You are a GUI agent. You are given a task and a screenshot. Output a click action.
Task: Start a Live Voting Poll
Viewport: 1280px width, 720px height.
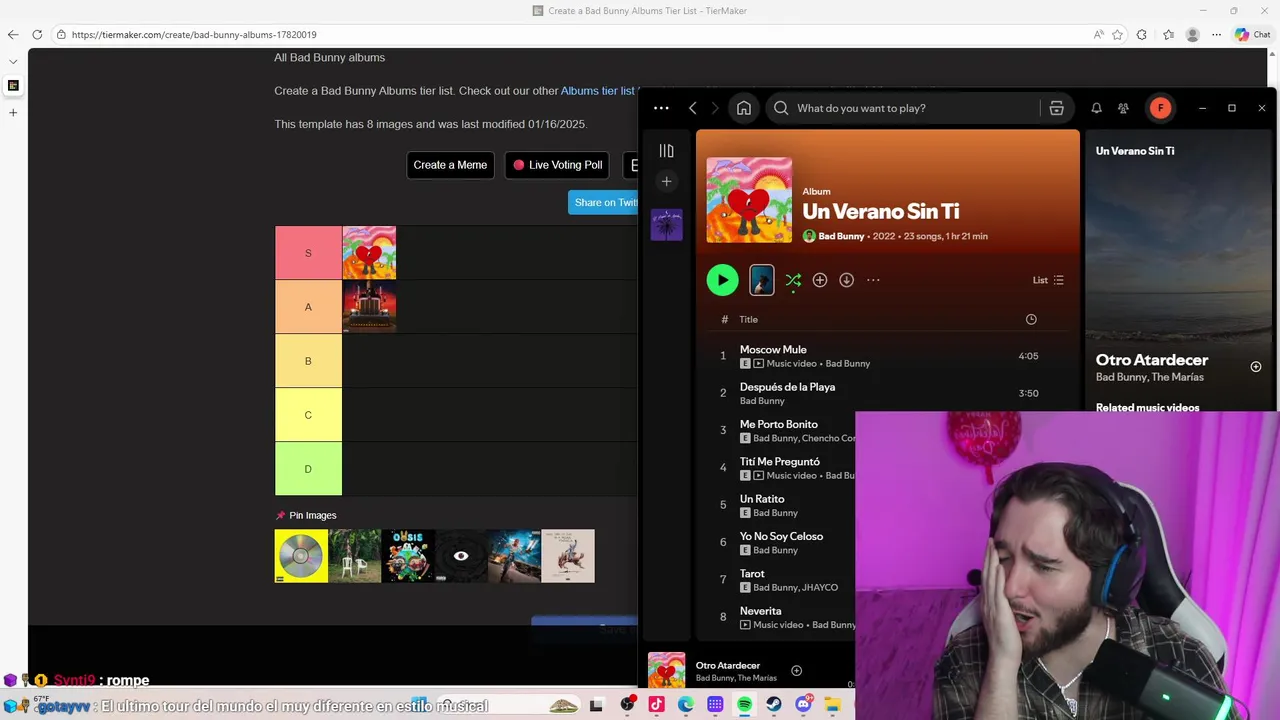[557, 165]
